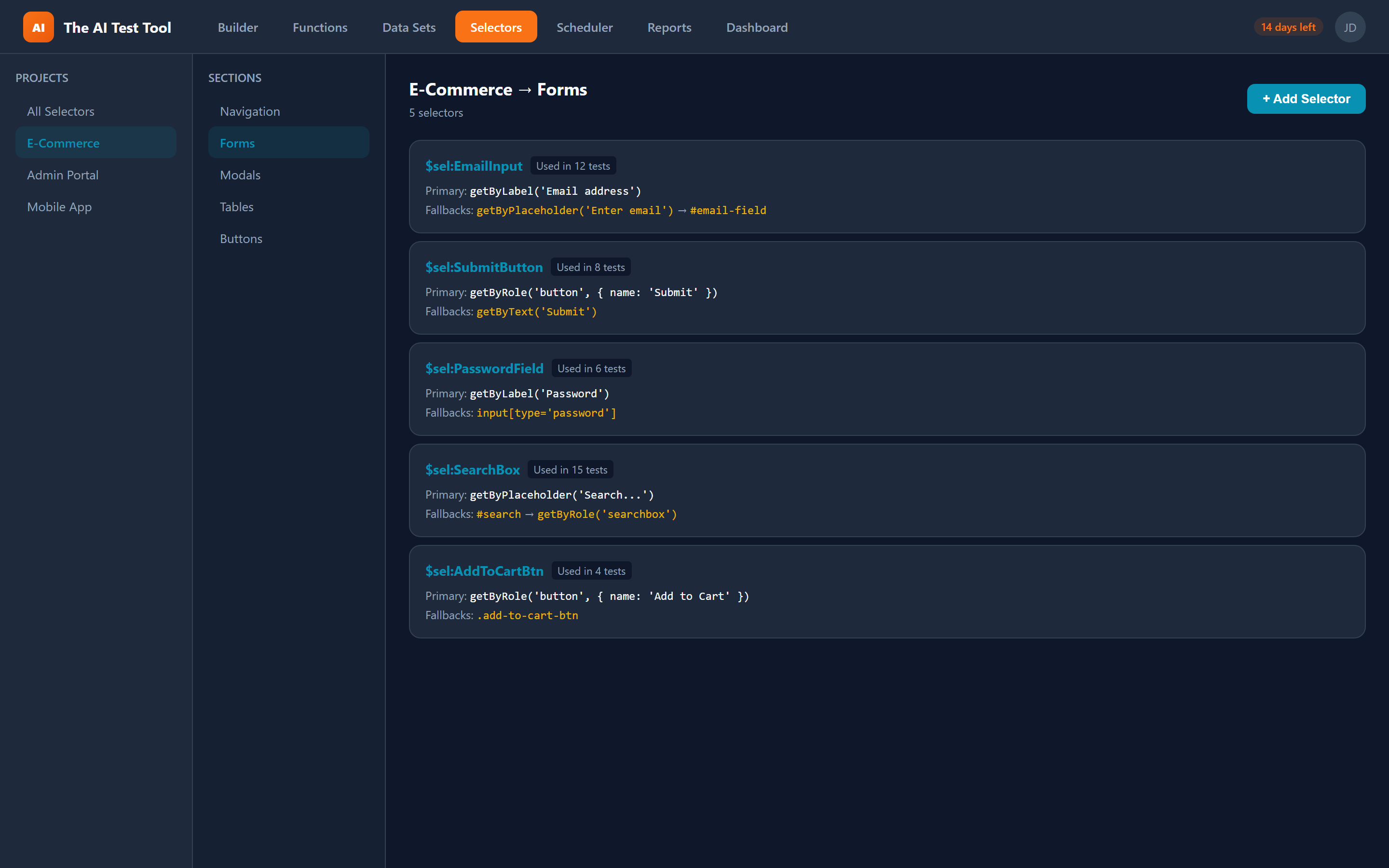The width and height of the screenshot is (1389, 868).
Task: Open the Navigation section
Action: [250, 111]
